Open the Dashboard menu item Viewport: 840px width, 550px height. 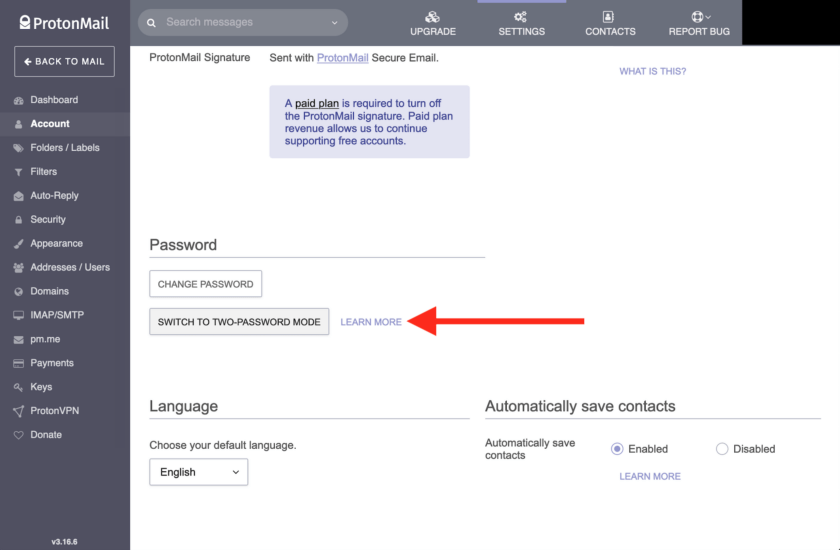[54, 100]
